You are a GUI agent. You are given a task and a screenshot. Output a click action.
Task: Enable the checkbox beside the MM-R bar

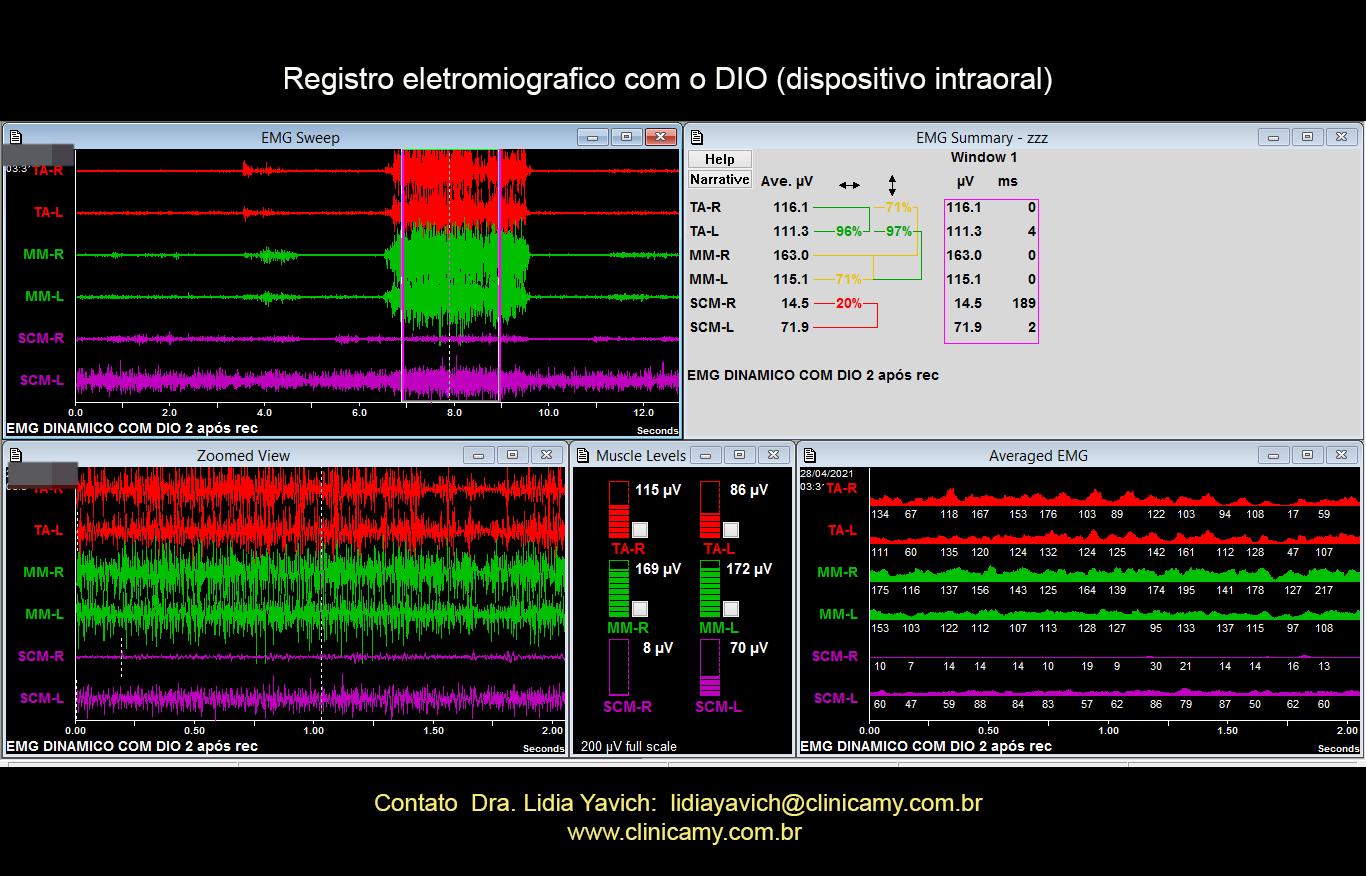click(x=640, y=609)
